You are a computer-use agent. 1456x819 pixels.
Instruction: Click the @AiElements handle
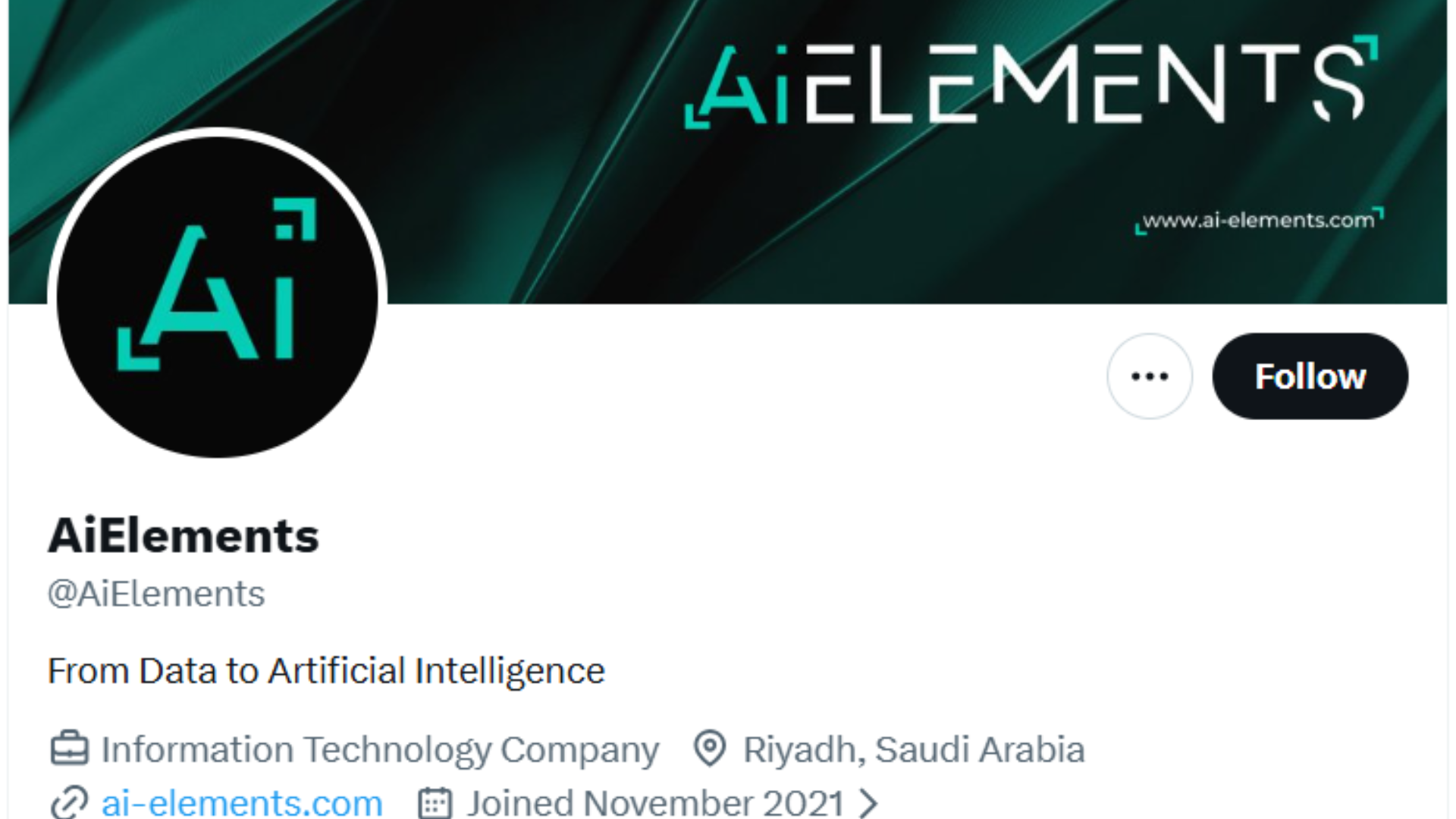156,593
